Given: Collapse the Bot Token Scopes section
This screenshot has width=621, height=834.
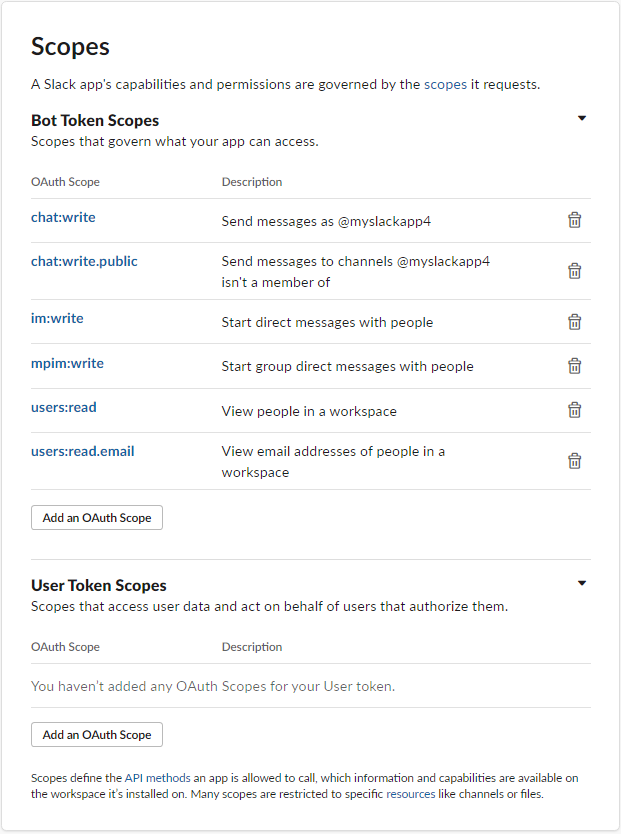Looking at the screenshot, I should pos(582,118).
